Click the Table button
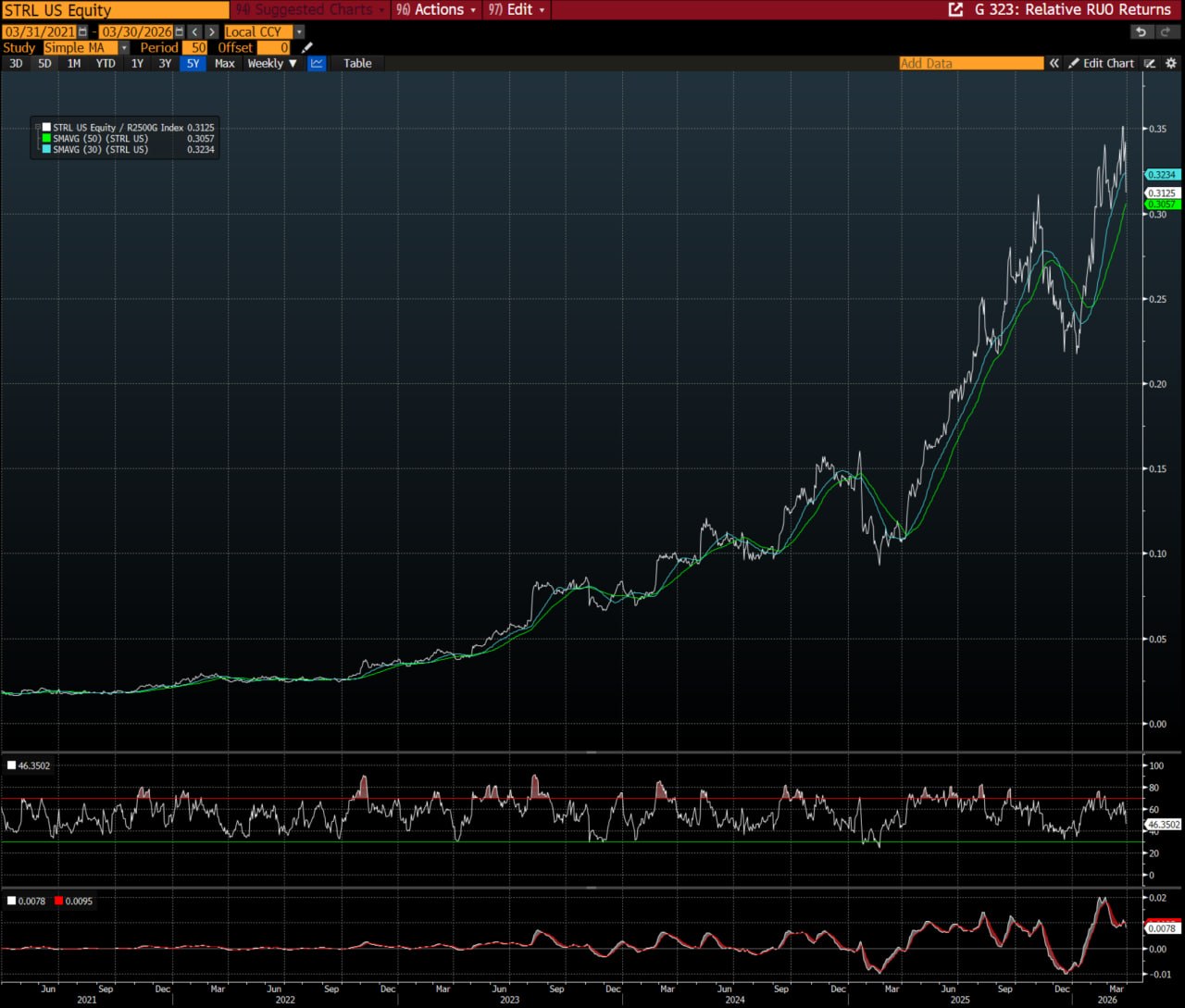Screen dimensions: 1185x1008 pos(356,63)
